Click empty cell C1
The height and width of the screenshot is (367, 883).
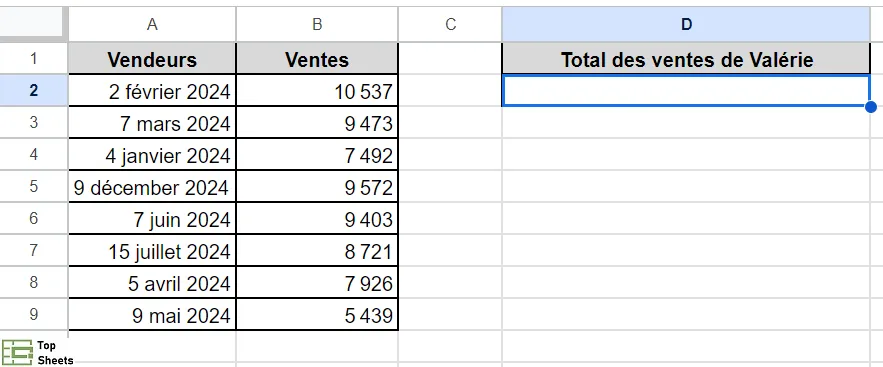[x=450, y=59]
